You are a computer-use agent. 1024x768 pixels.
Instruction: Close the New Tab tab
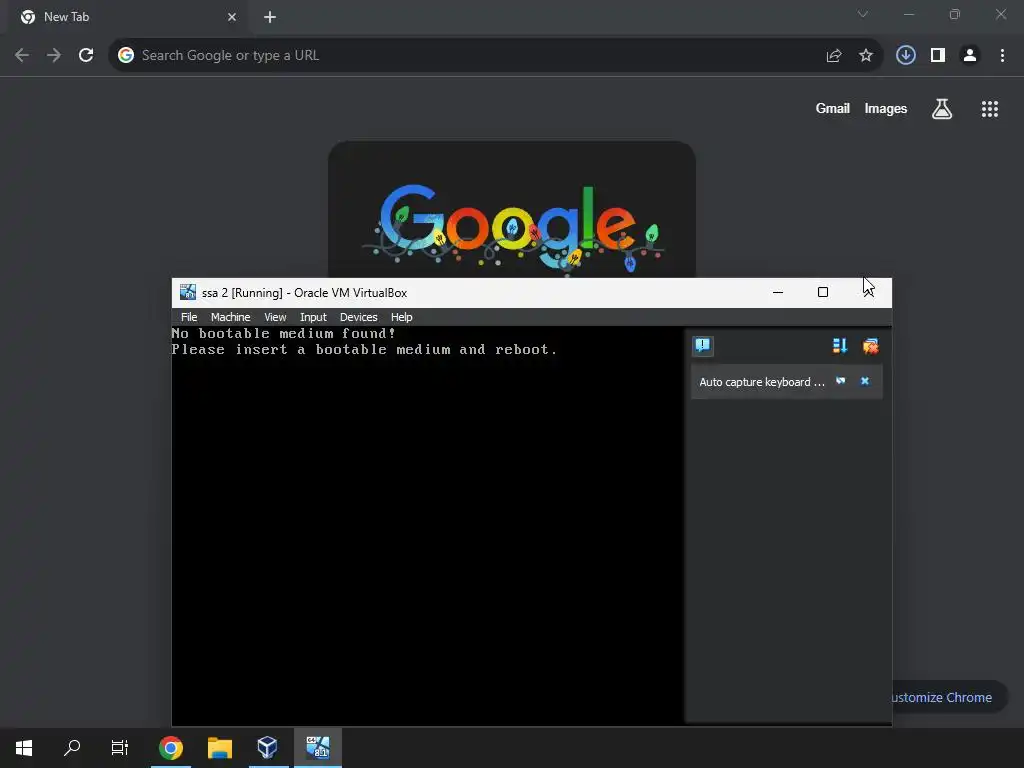232,17
